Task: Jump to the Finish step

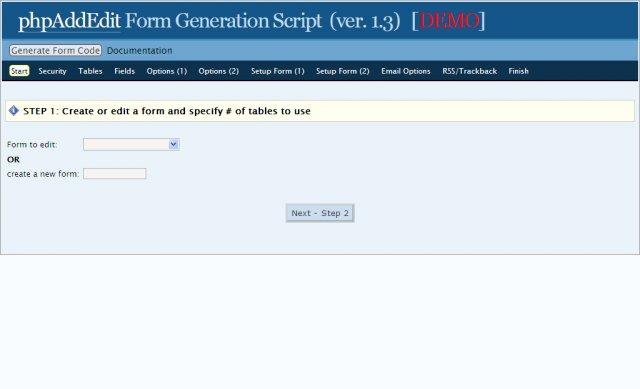Action: tap(518, 71)
